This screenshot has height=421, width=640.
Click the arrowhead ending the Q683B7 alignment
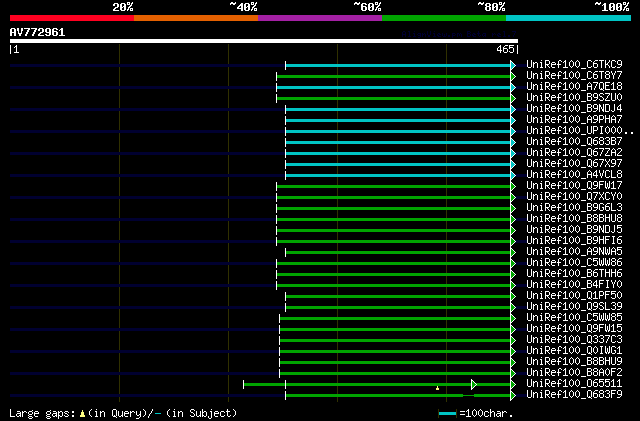click(x=513, y=143)
